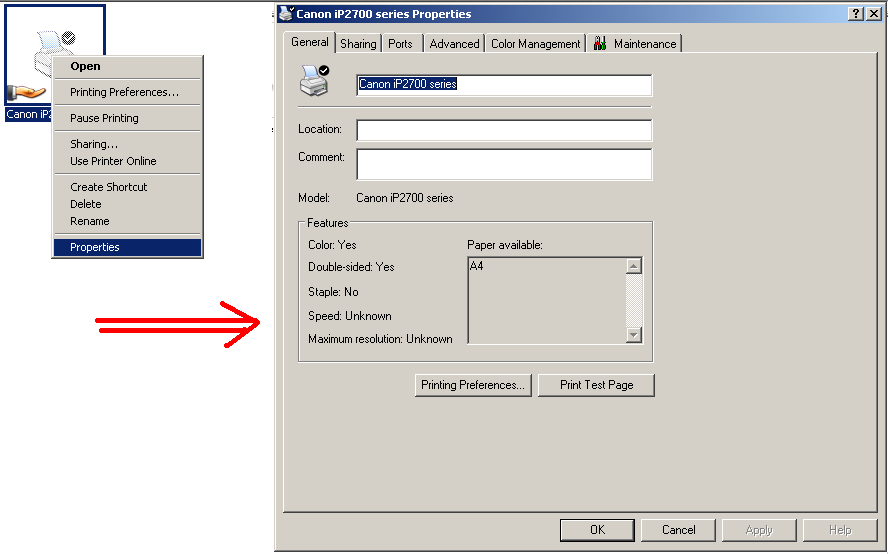This screenshot has width=890, height=554.
Task: Select Use Printer Online menu entry
Action: click(x=128, y=161)
